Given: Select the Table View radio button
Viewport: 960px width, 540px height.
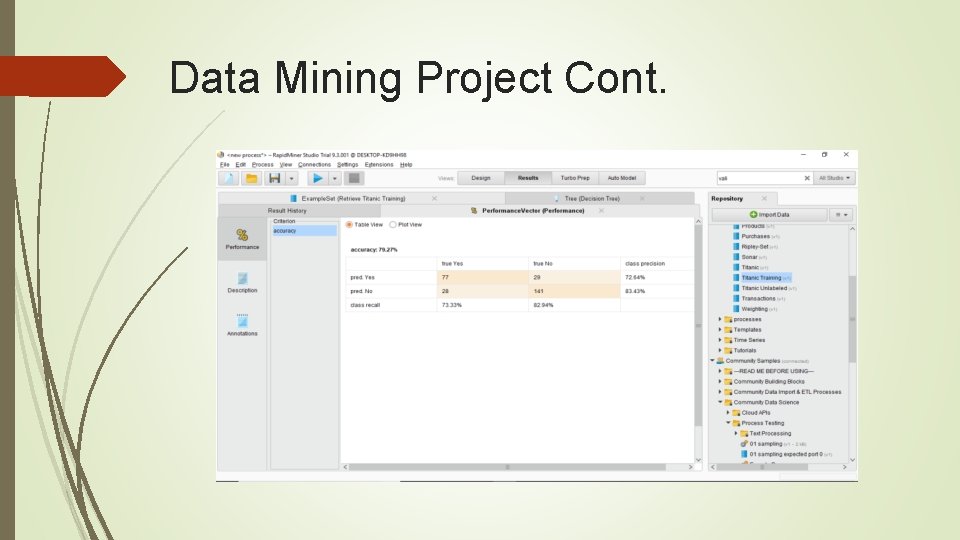Looking at the screenshot, I should coord(349,225).
